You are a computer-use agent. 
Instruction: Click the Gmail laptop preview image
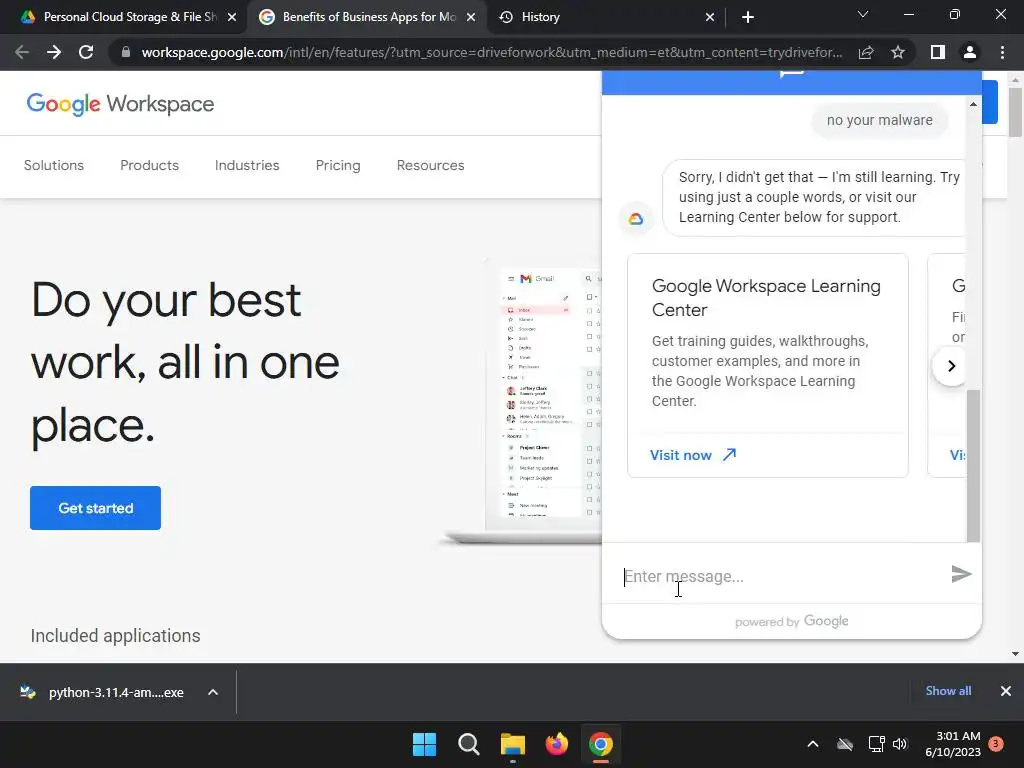click(522, 402)
